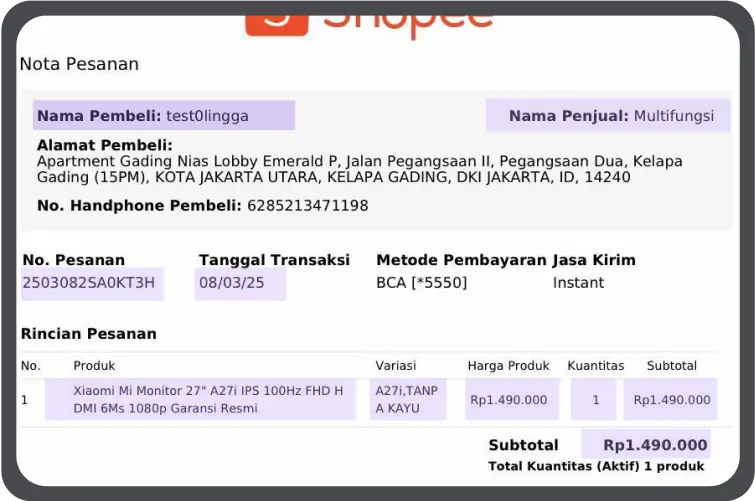The height and width of the screenshot is (501, 755).
Task: Click row subtotal Rp1.490.000 in table
Action: coord(672,400)
